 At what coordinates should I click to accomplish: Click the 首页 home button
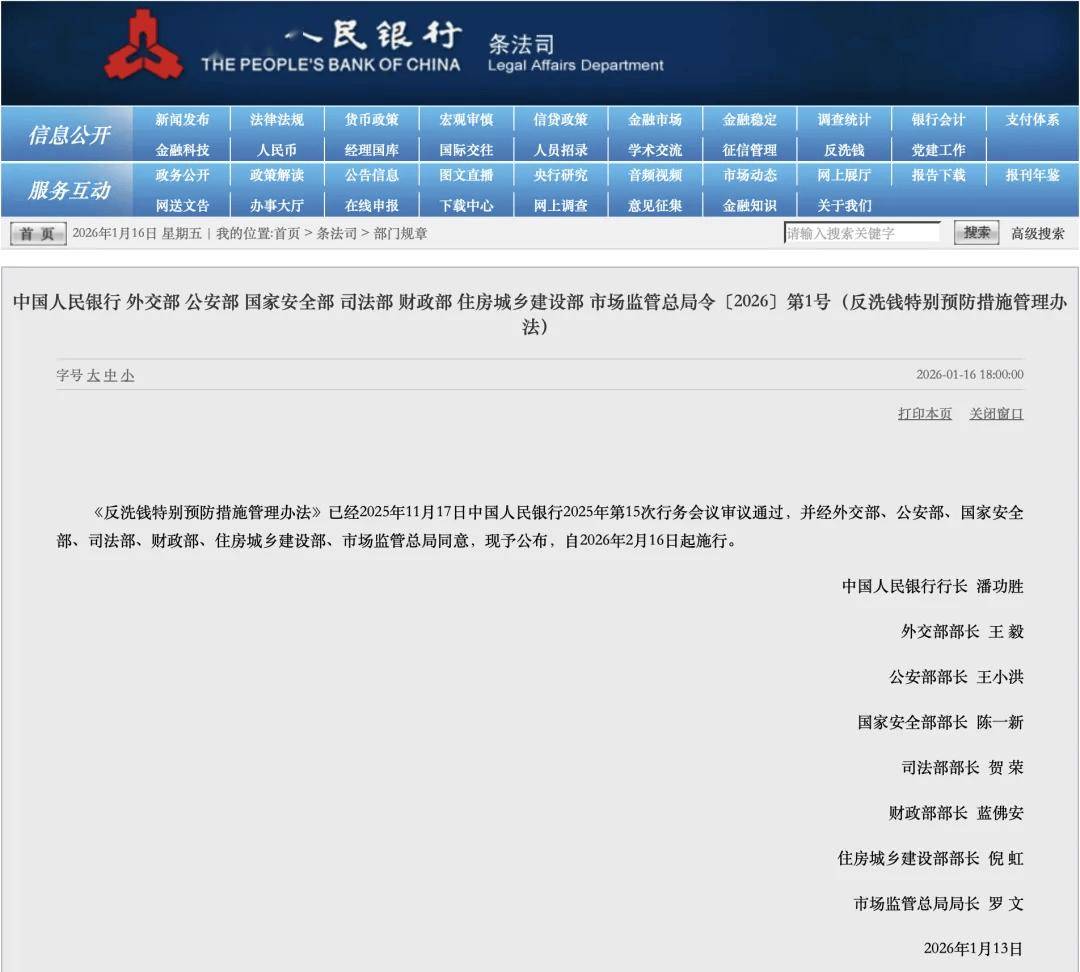click(x=38, y=234)
